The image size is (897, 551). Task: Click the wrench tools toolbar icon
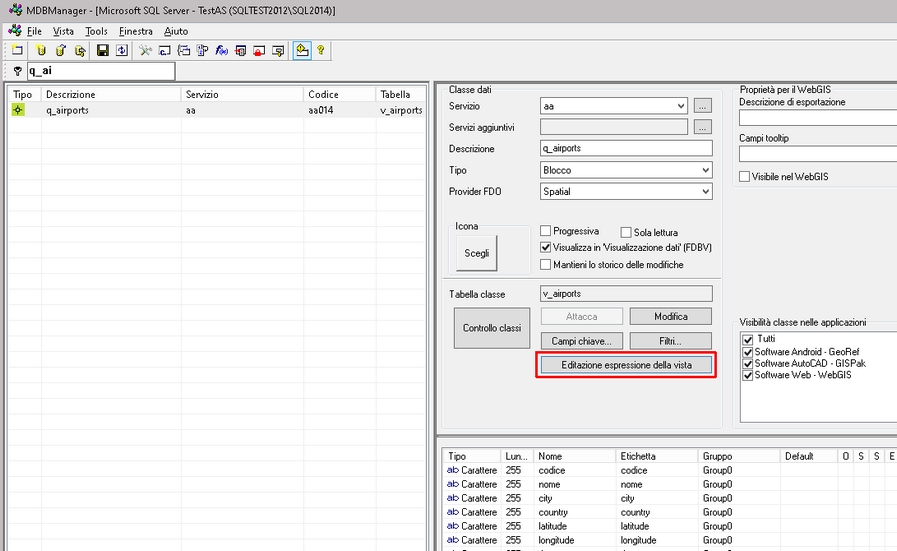(145, 50)
